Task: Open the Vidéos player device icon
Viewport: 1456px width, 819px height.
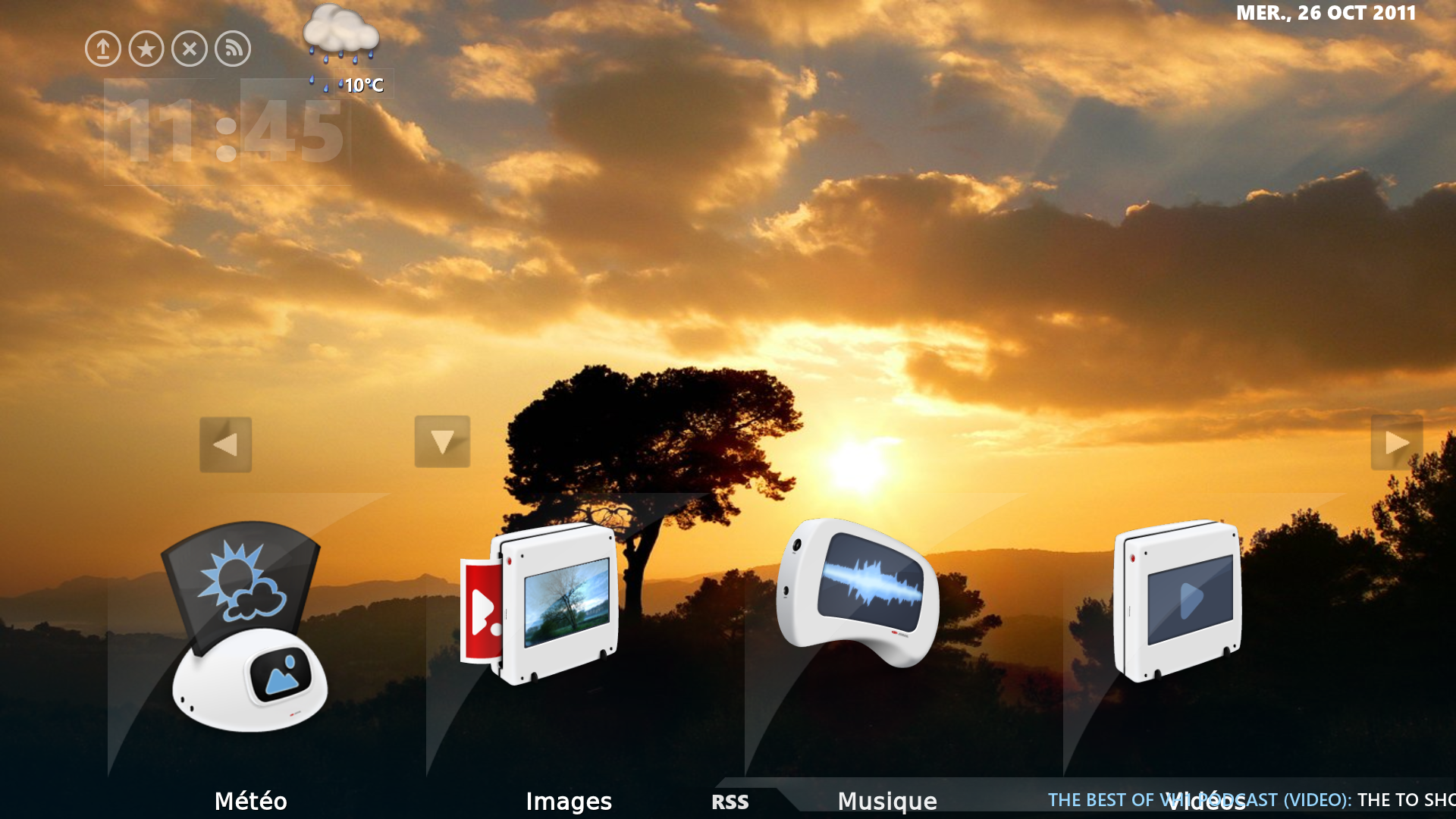Action: pos(1177,601)
